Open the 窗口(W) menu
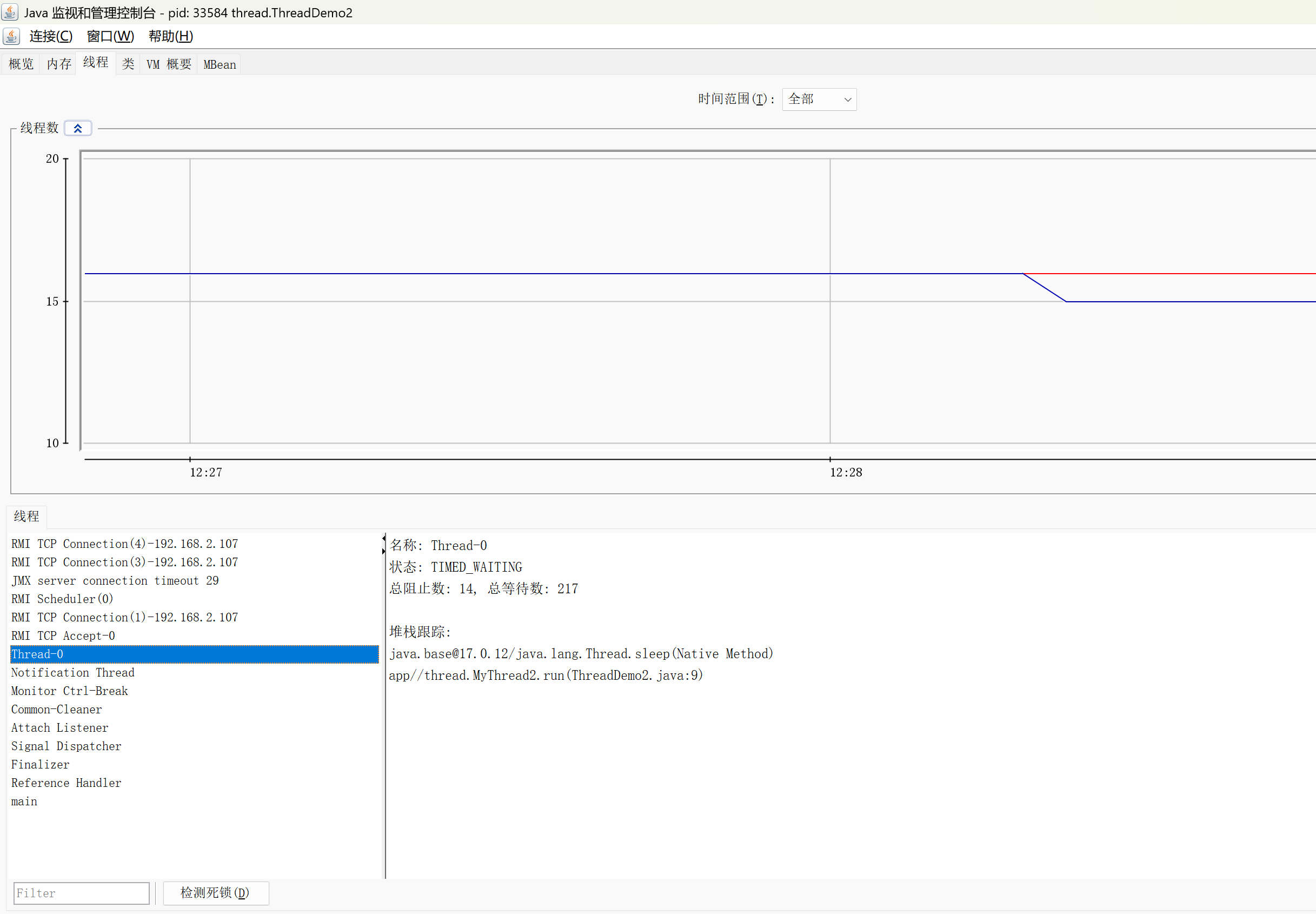Screen dimensions: 1316x914 (110, 36)
